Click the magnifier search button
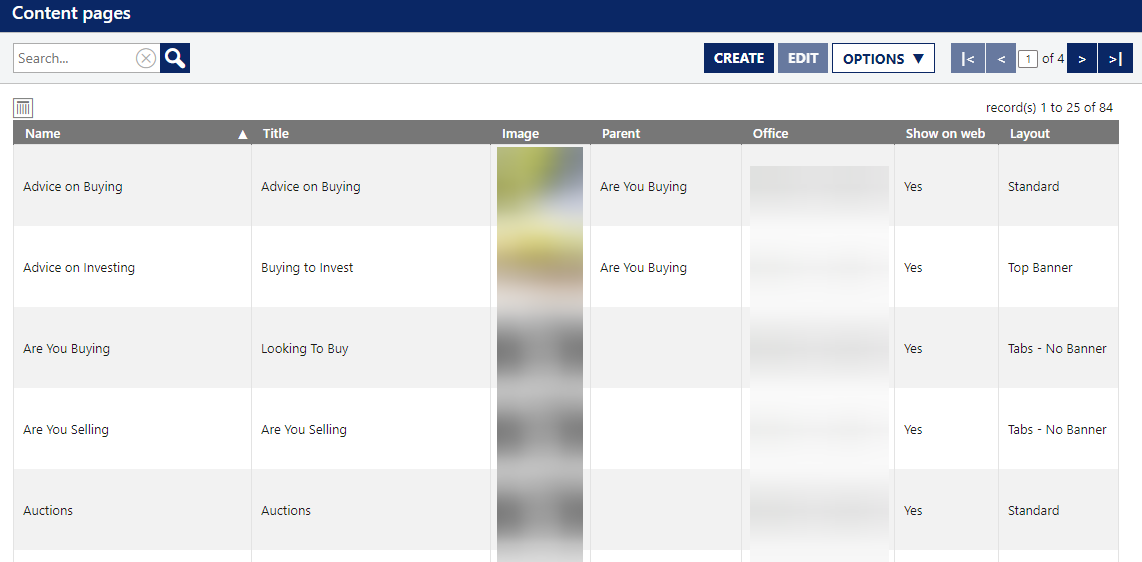 (175, 58)
